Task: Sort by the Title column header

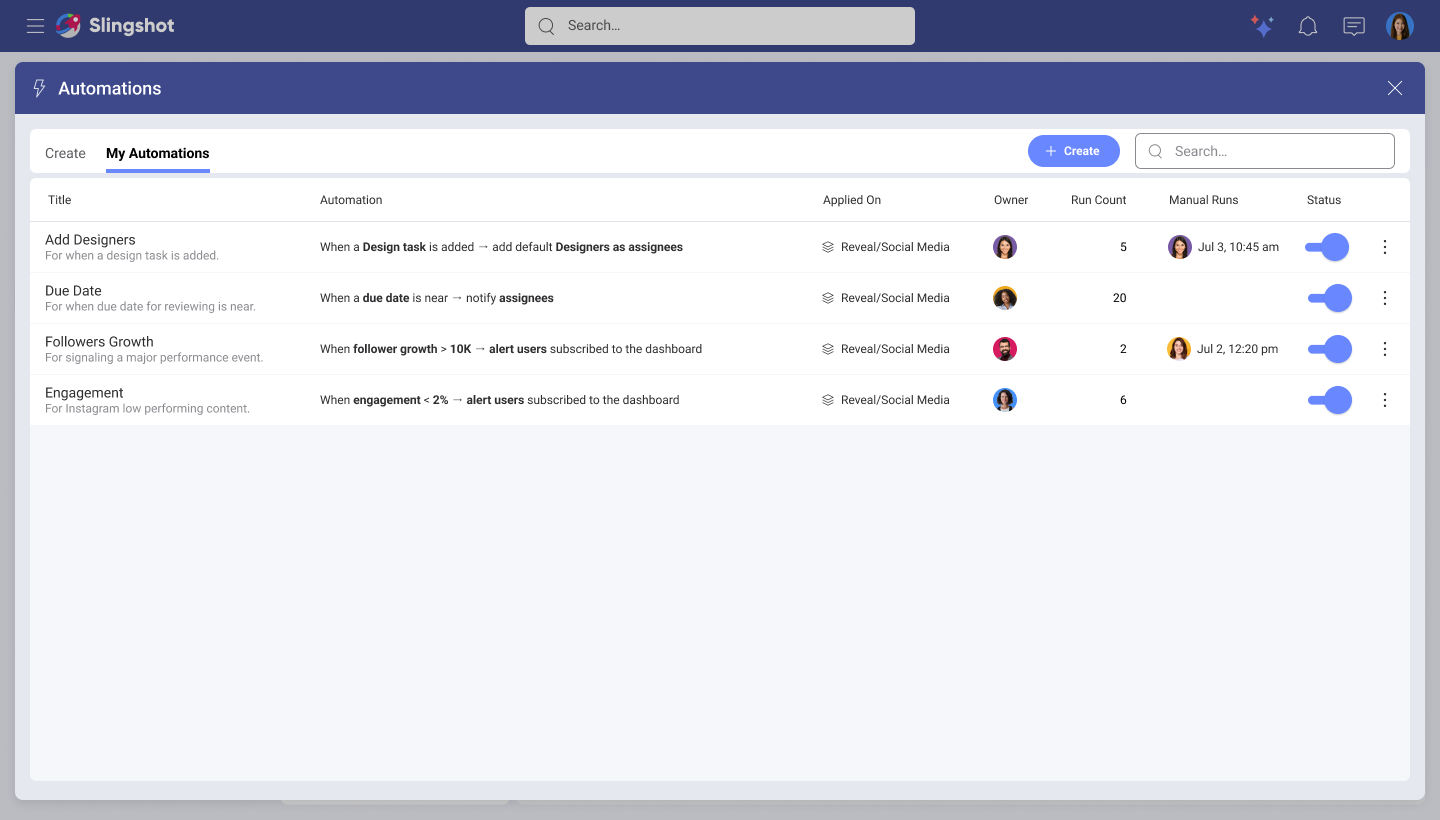Action: [x=60, y=200]
